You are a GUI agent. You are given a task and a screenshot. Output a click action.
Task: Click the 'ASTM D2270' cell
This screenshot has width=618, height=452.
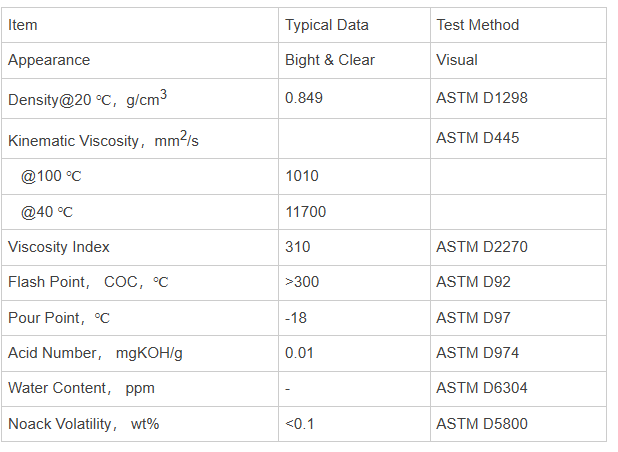(518, 247)
